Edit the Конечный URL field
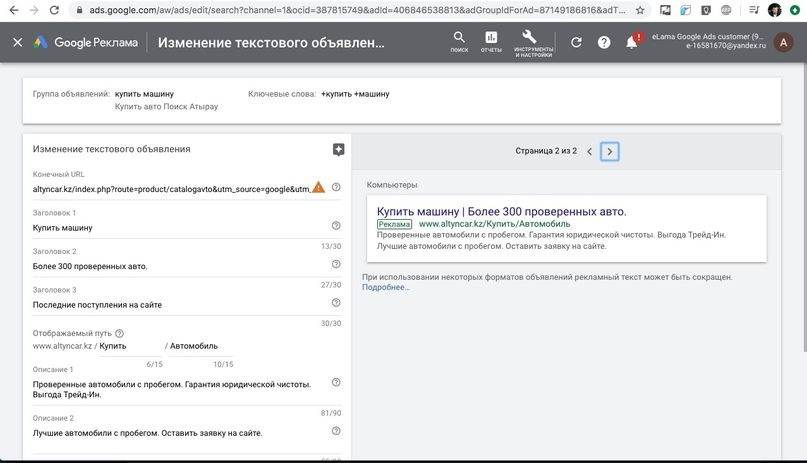807x463 pixels. [x=171, y=189]
